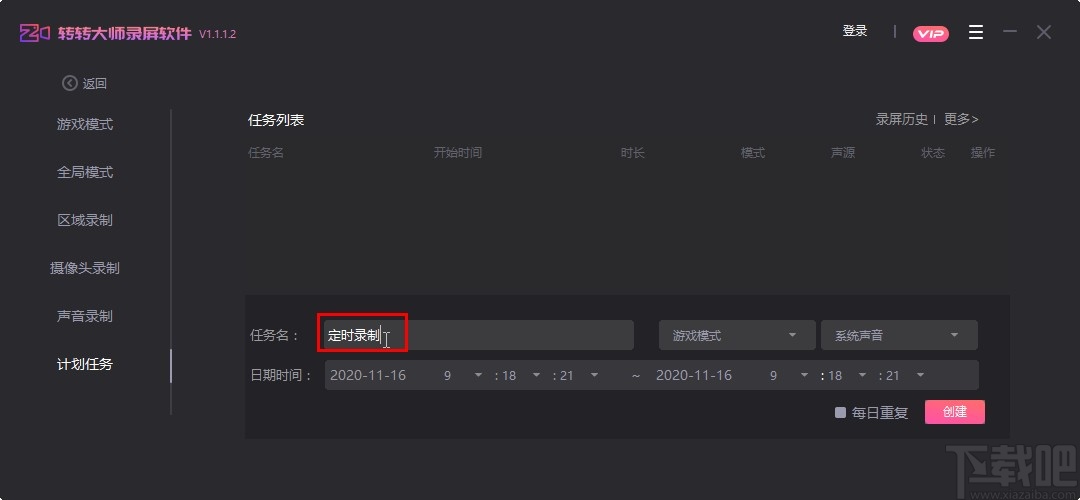Click the start date 2020-11-16 field
This screenshot has height=500, width=1080.
[368, 375]
